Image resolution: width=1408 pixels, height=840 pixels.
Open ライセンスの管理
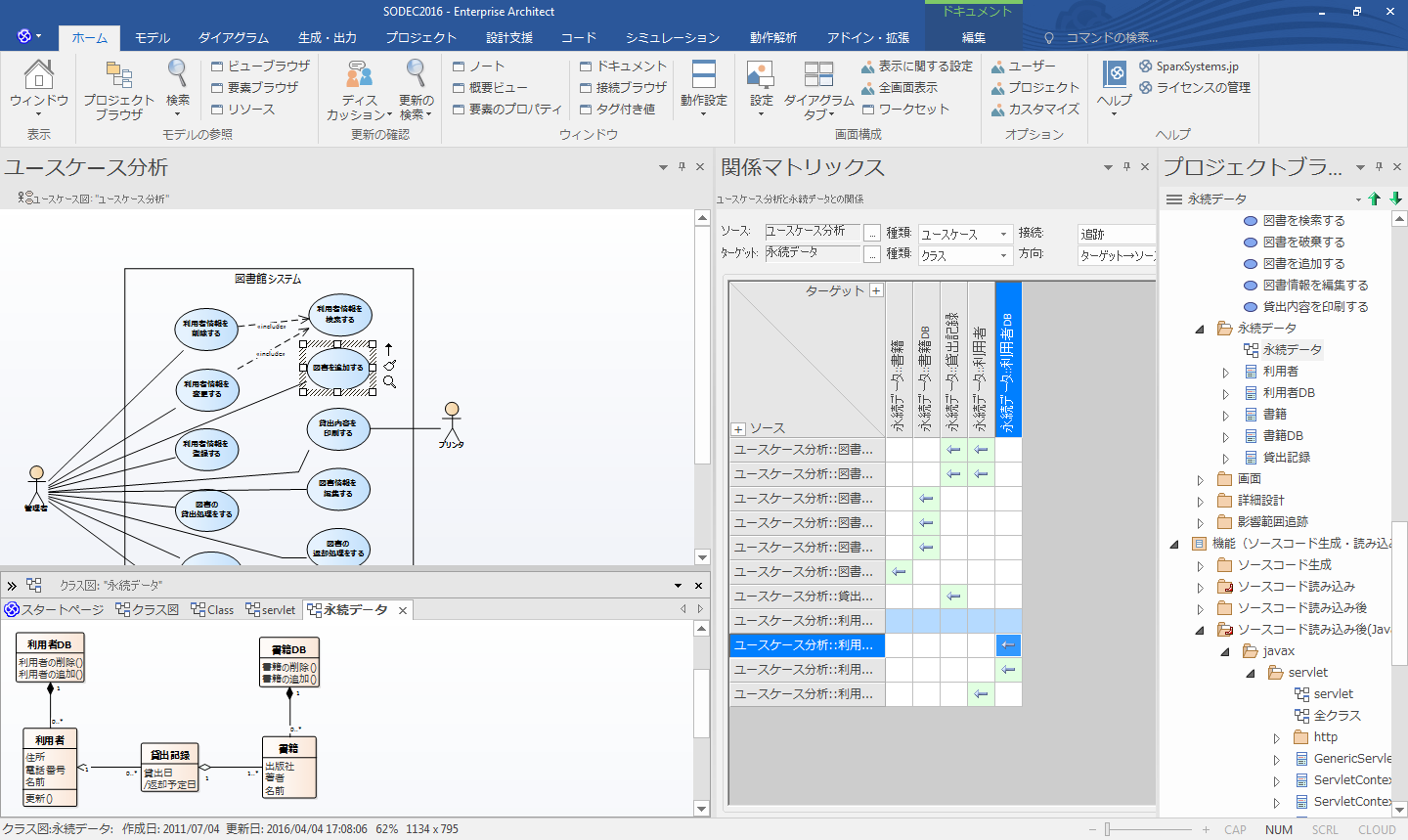tap(1194, 87)
